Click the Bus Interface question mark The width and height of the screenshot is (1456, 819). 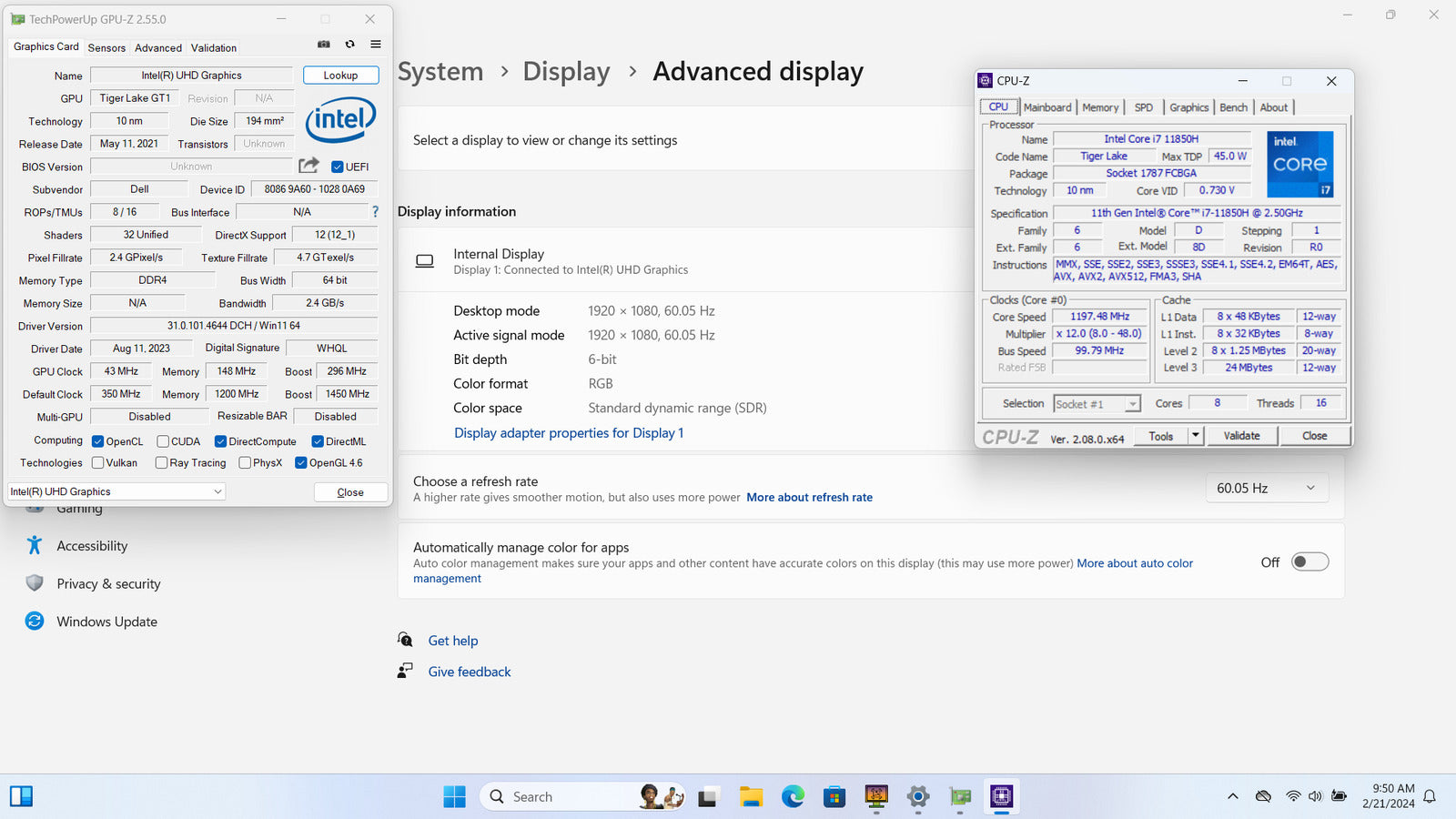pyautogui.click(x=375, y=211)
